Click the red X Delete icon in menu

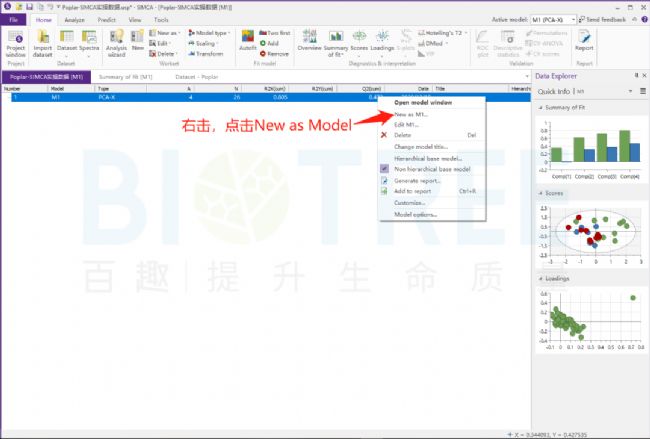[x=384, y=135]
